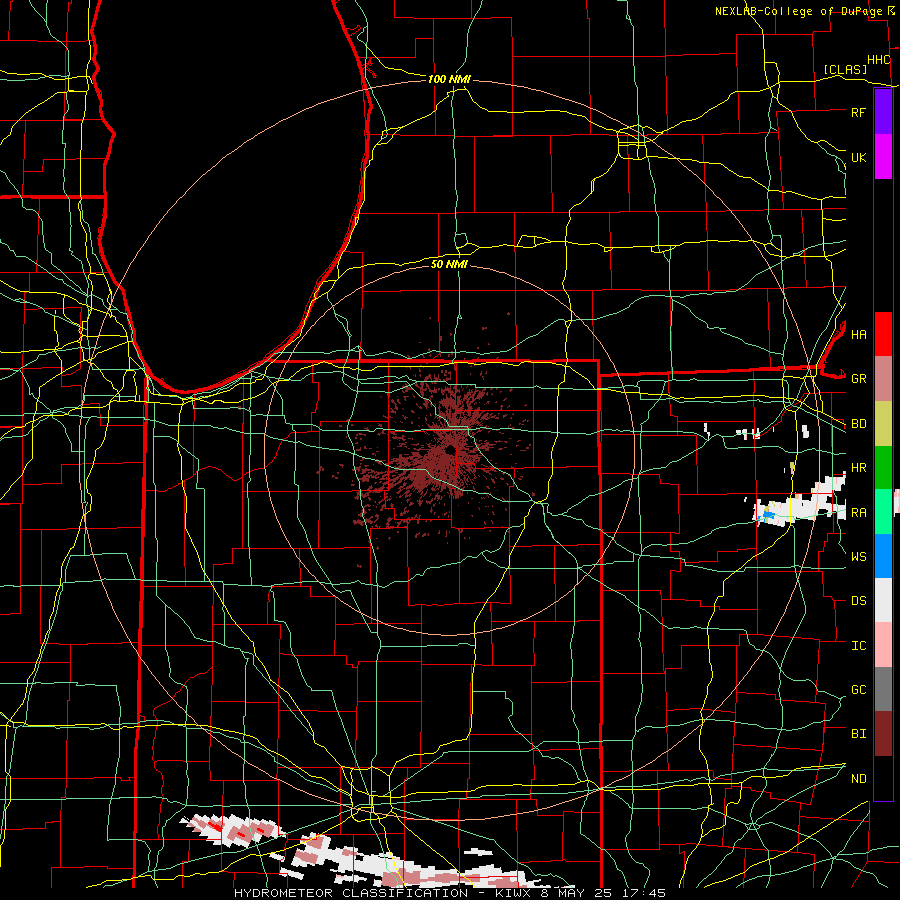This screenshot has width=900, height=900.
Task: Click the white DS legend color swatch
Action: pyautogui.click(x=883, y=600)
